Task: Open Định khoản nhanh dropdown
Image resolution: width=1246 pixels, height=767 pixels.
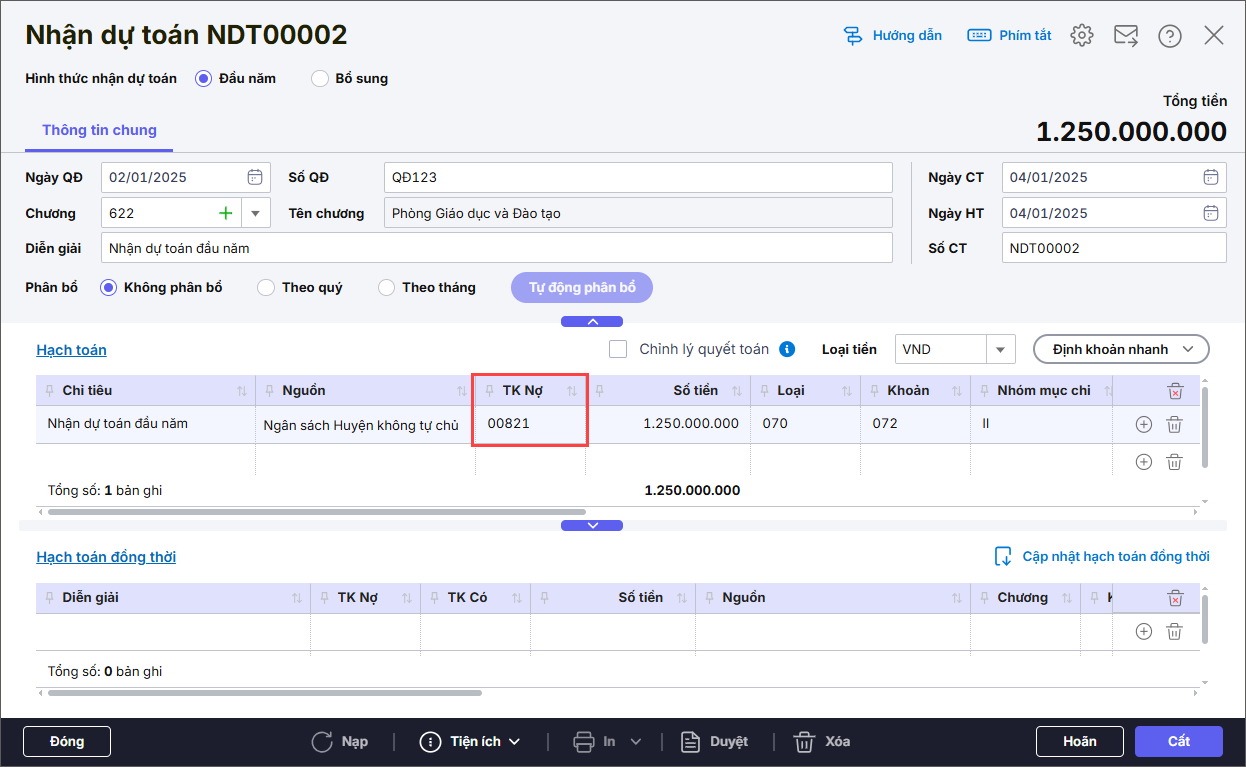Action: click(1121, 349)
